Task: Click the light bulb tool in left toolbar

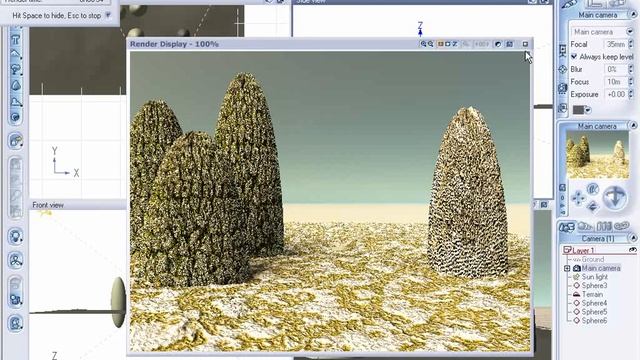Action: point(16,236)
